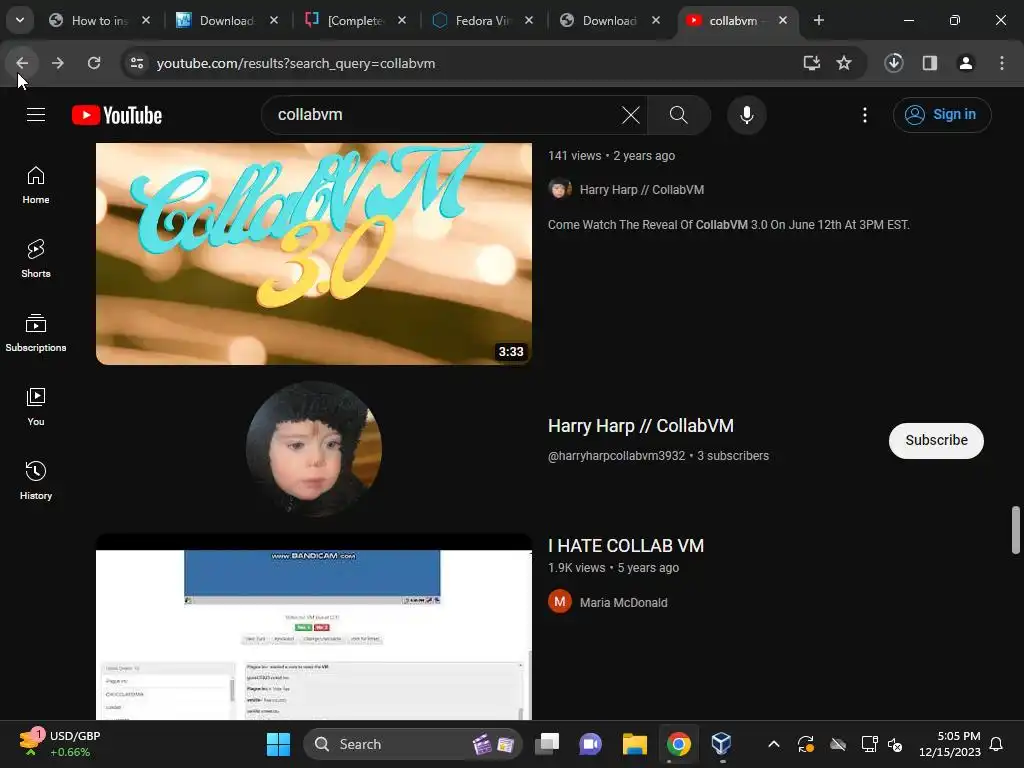Go back in browser history
1024x768 pixels.
point(22,63)
